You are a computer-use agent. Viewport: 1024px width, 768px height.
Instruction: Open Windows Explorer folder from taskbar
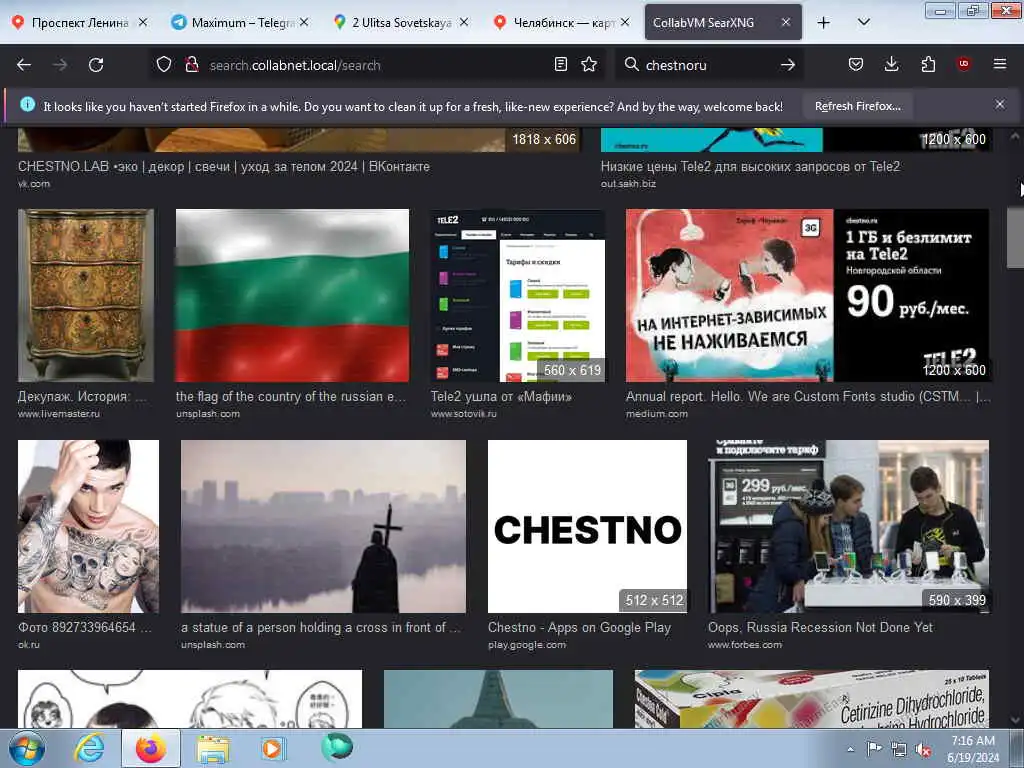tap(213, 748)
